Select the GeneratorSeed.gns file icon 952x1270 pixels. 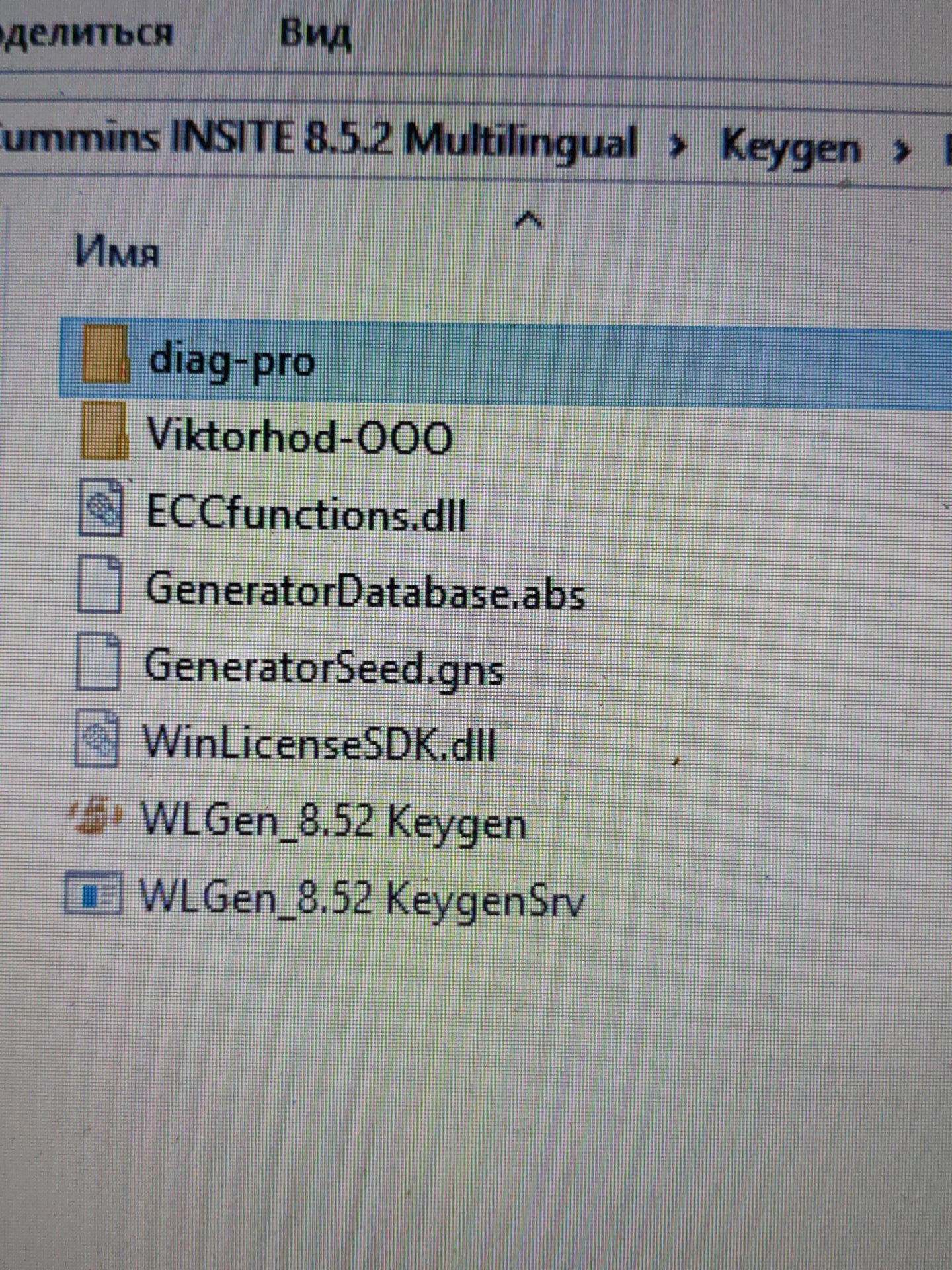(99, 661)
